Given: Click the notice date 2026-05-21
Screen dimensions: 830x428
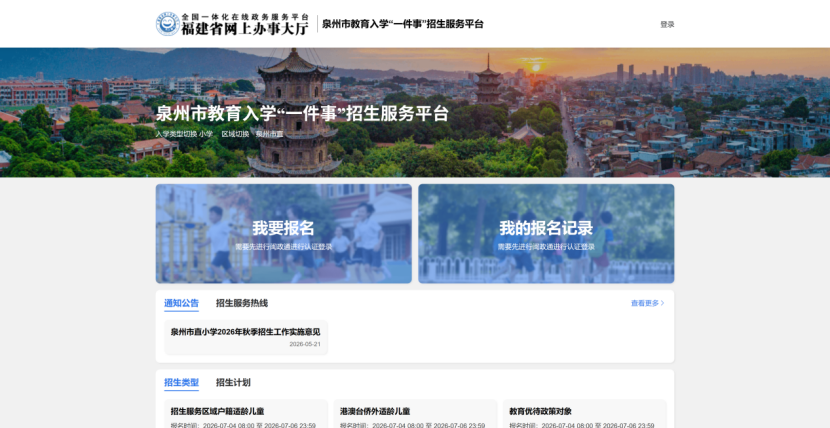Looking at the screenshot, I should coord(305,344).
